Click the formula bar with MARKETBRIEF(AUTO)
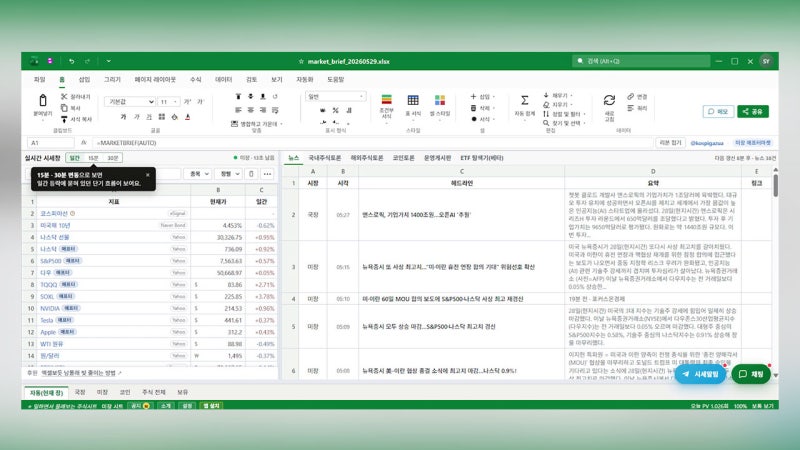800x450 pixels. pyautogui.click(x=372, y=143)
